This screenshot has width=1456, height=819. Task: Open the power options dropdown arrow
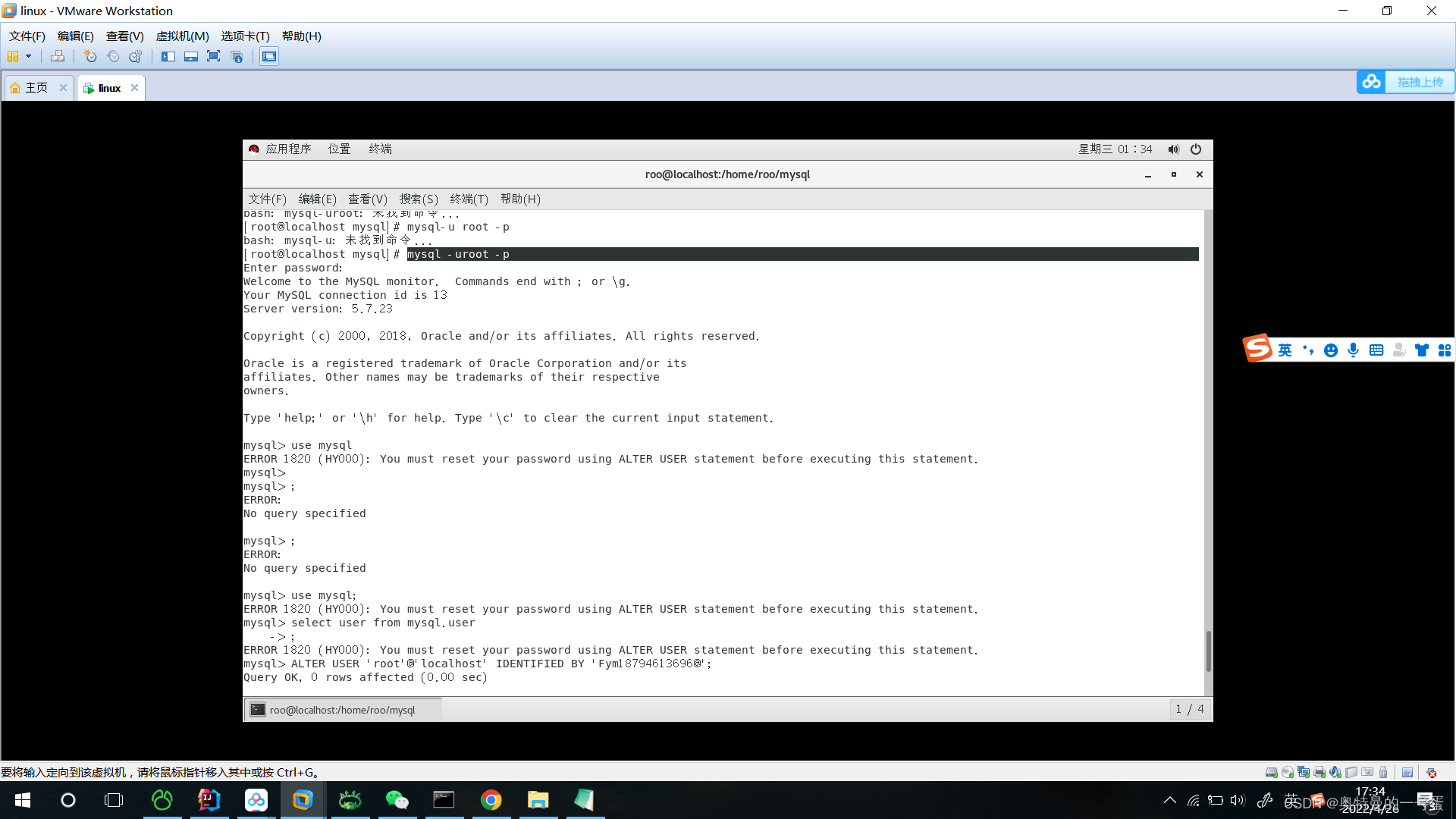[29, 56]
